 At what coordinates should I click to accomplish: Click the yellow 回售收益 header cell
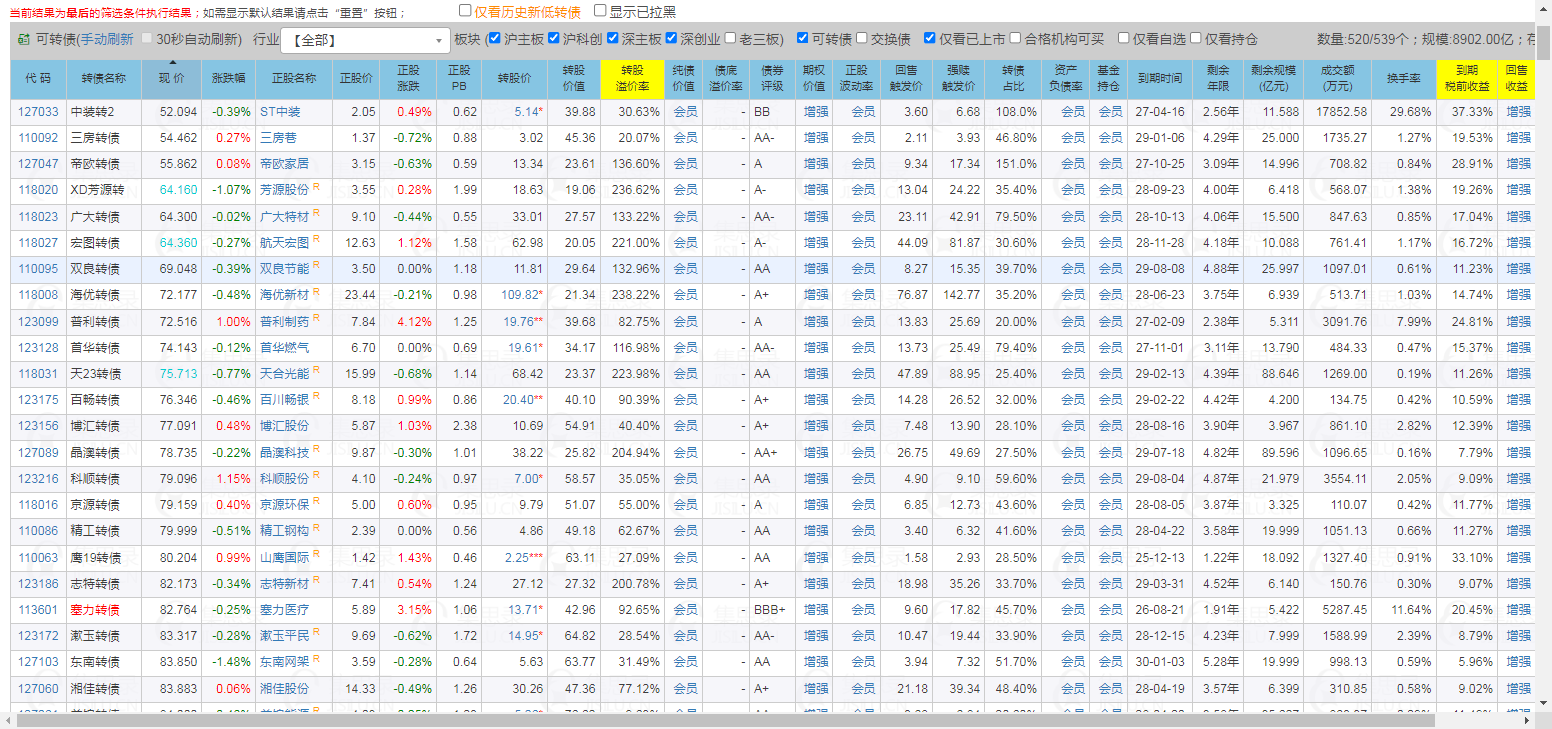coord(1517,78)
